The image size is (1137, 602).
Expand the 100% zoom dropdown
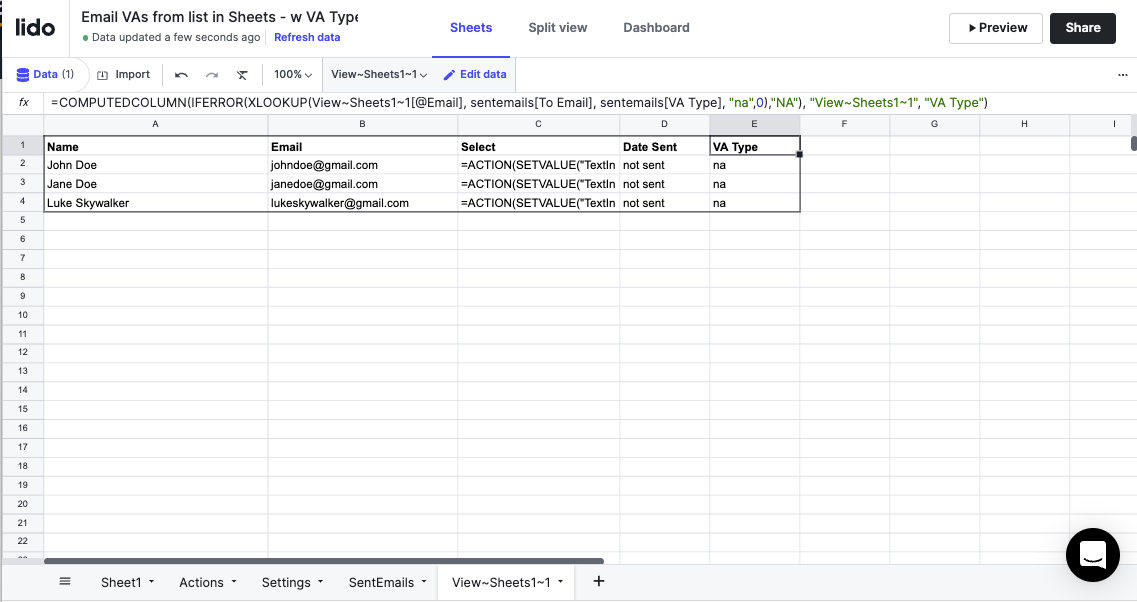293,75
